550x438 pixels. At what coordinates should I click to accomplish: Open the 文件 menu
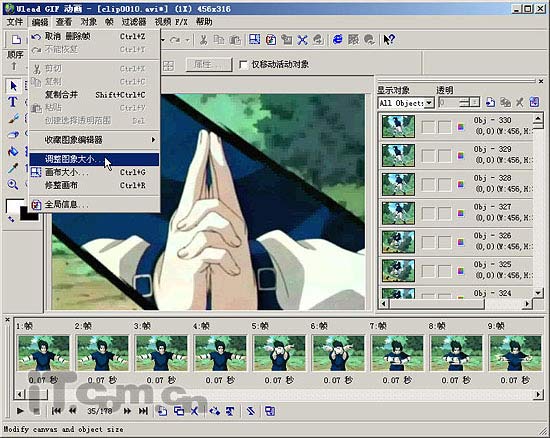point(15,22)
